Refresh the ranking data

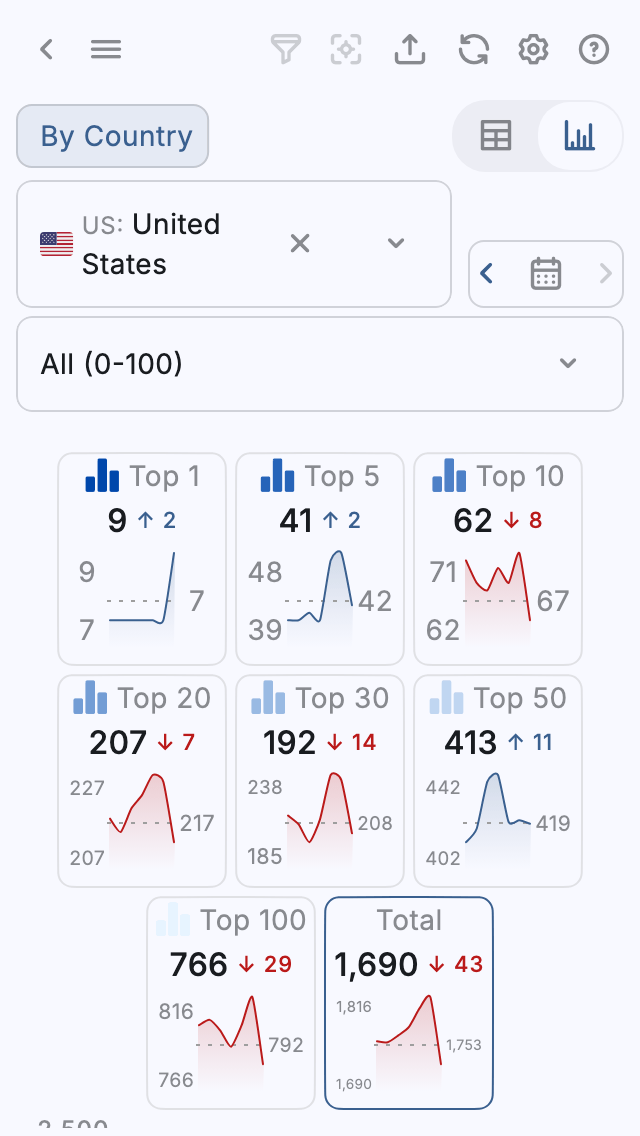pyautogui.click(x=473, y=49)
